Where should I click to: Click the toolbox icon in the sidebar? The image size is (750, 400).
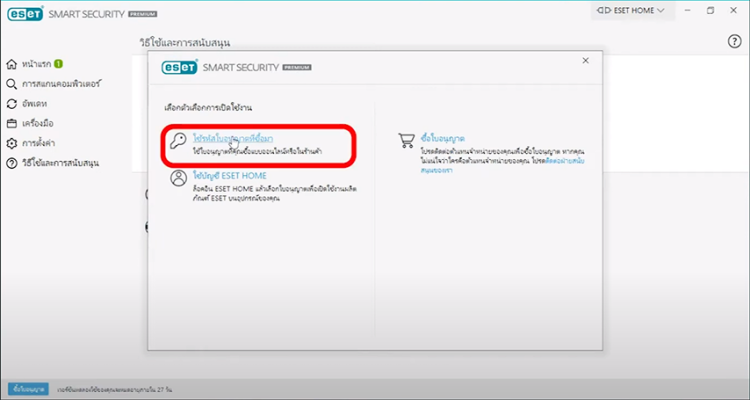click(11, 123)
